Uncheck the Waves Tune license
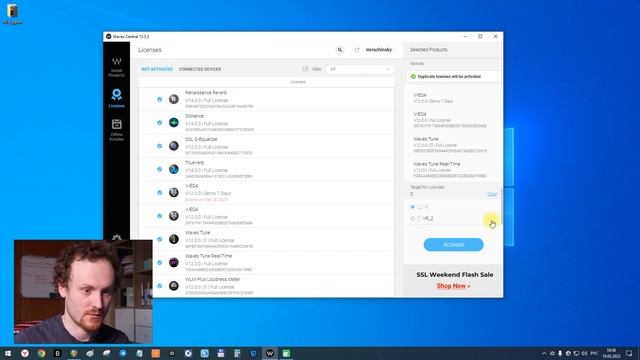This screenshot has height=360, width=640. (160, 239)
